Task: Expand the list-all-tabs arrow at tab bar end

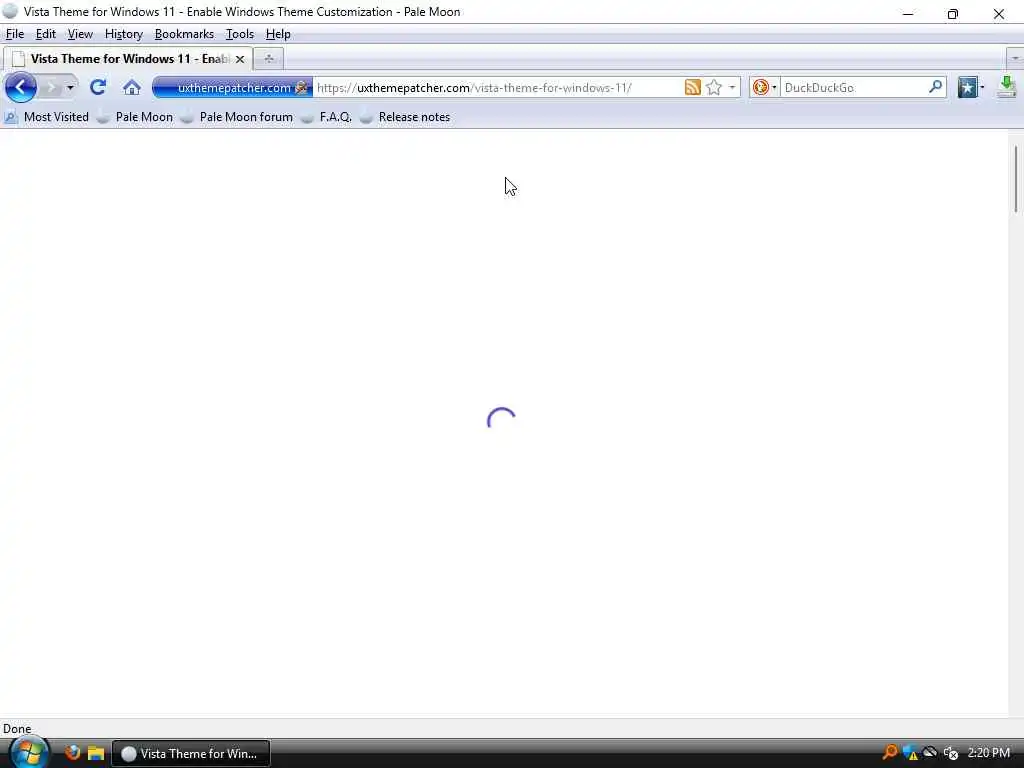Action: tap(1015, 59)
